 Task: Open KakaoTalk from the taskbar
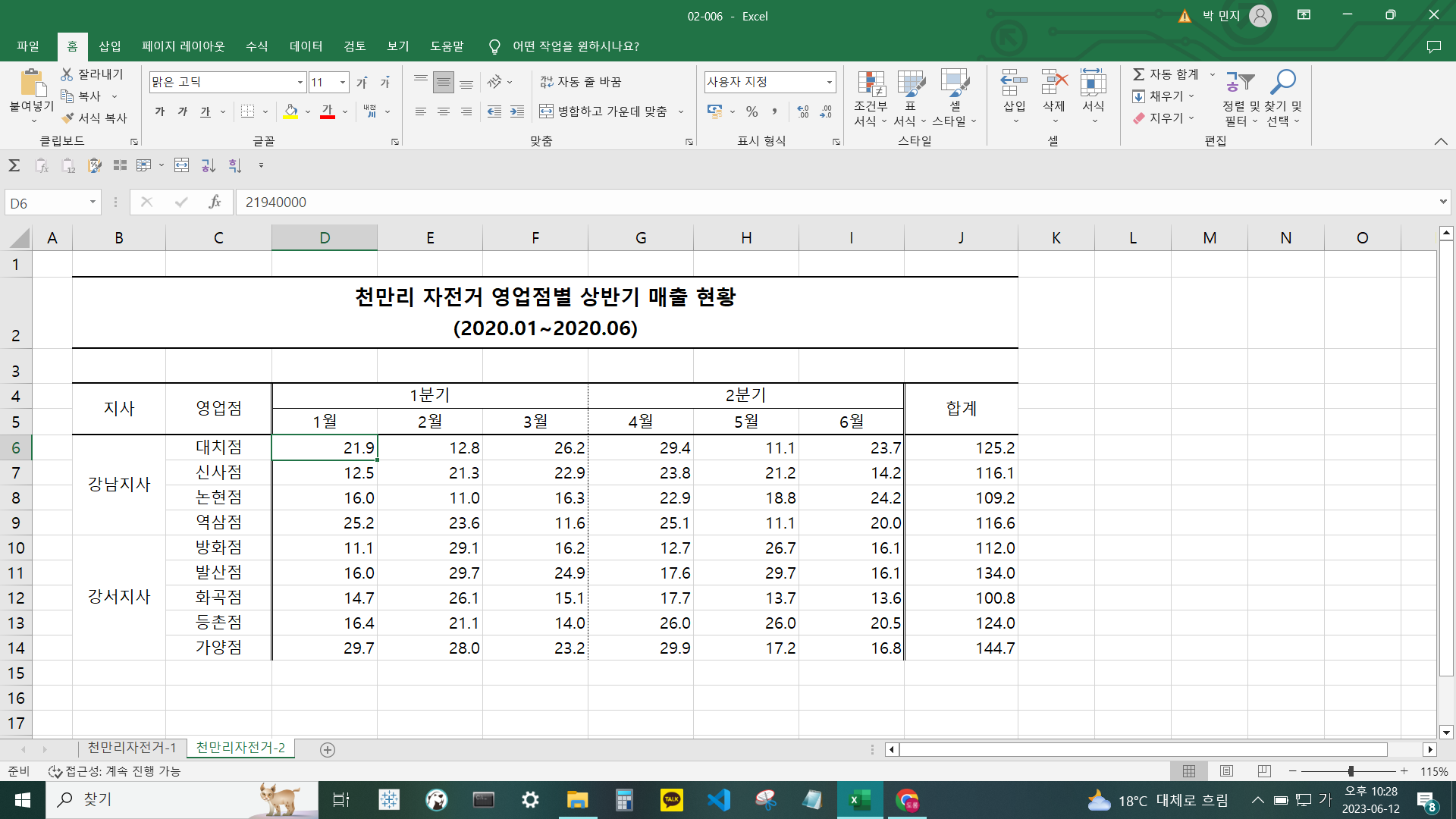[671, 800]
